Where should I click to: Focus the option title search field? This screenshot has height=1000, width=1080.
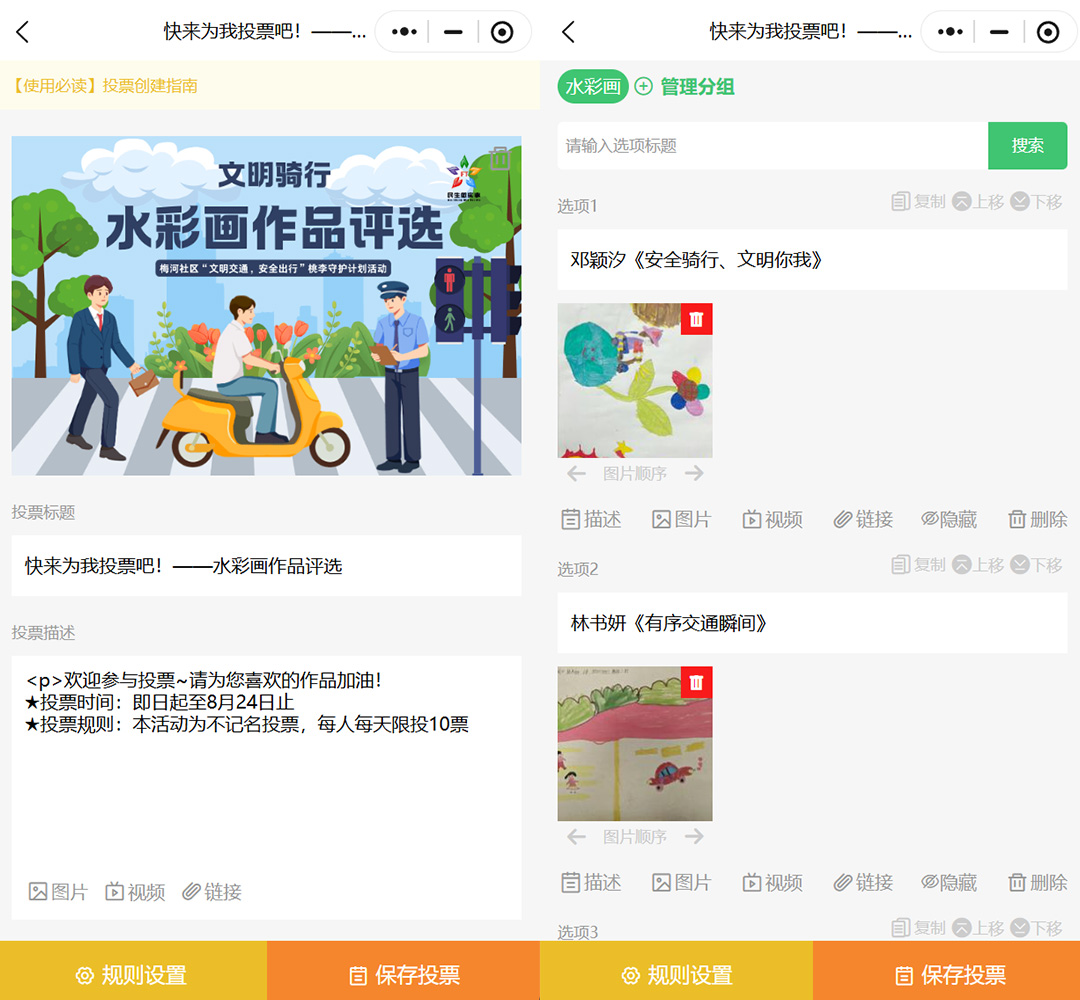[772, 146]
